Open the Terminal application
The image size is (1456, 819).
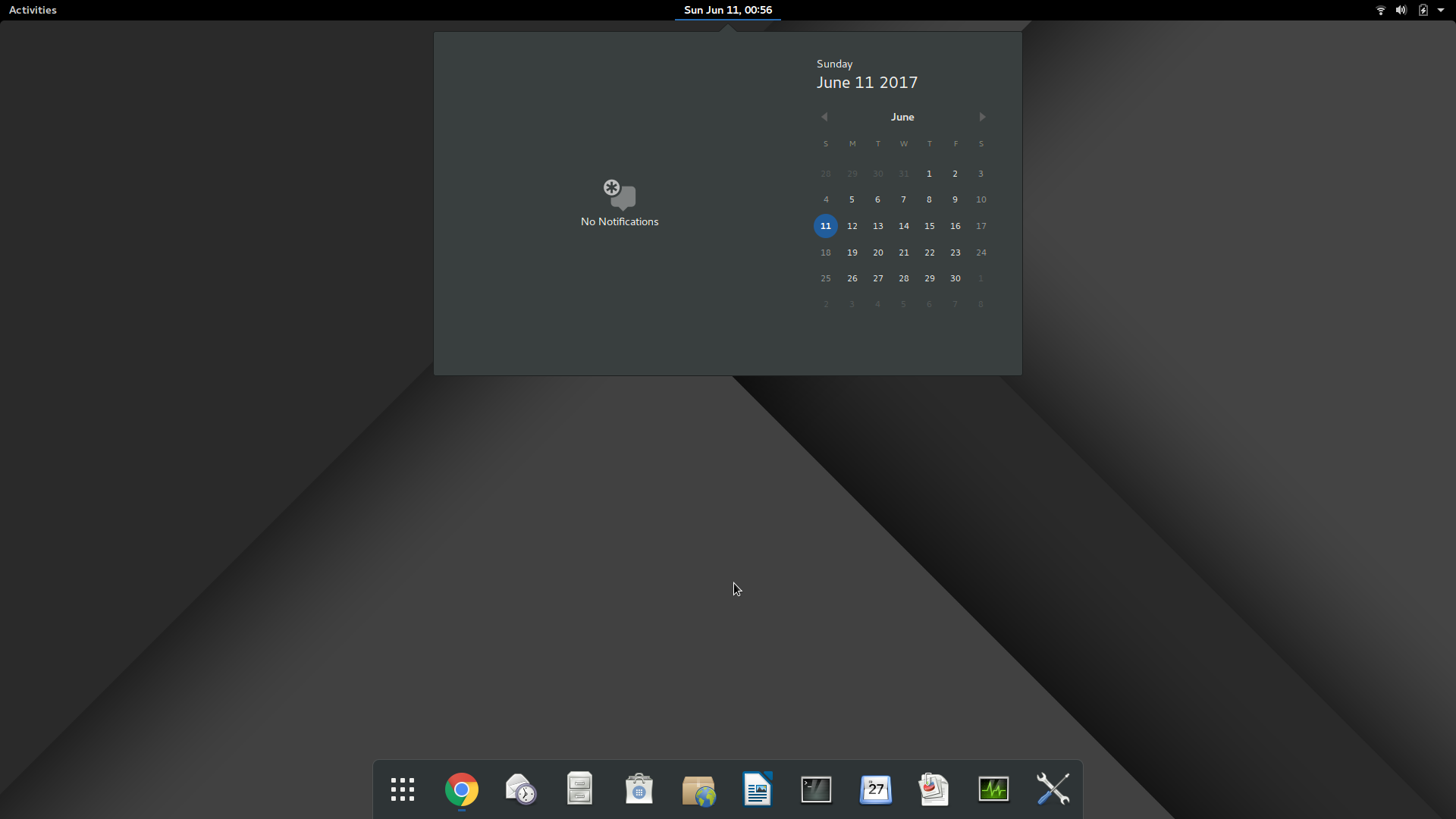point(816,789)
